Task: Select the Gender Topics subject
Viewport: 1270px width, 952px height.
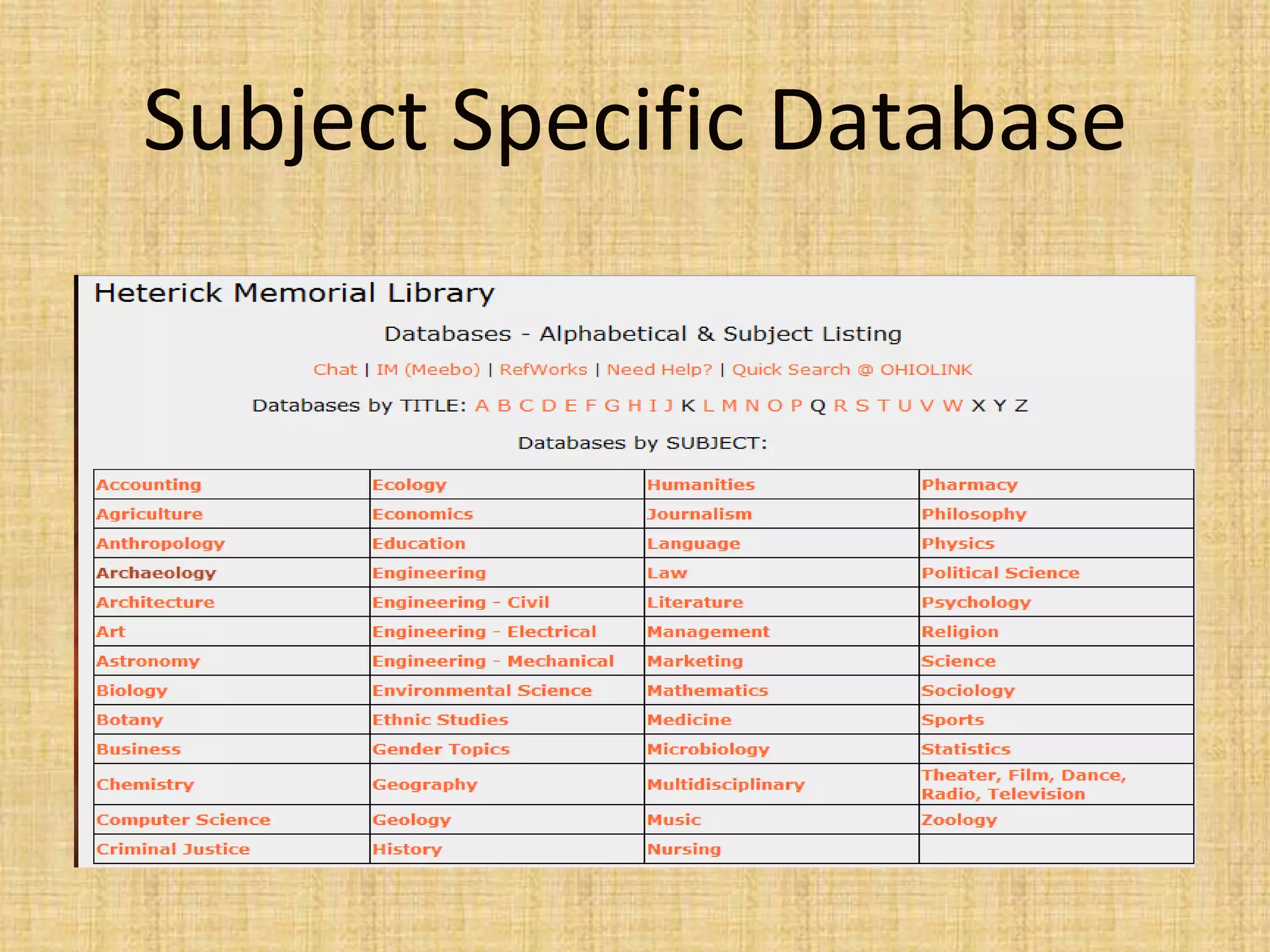Action: [x=441, y=749]
